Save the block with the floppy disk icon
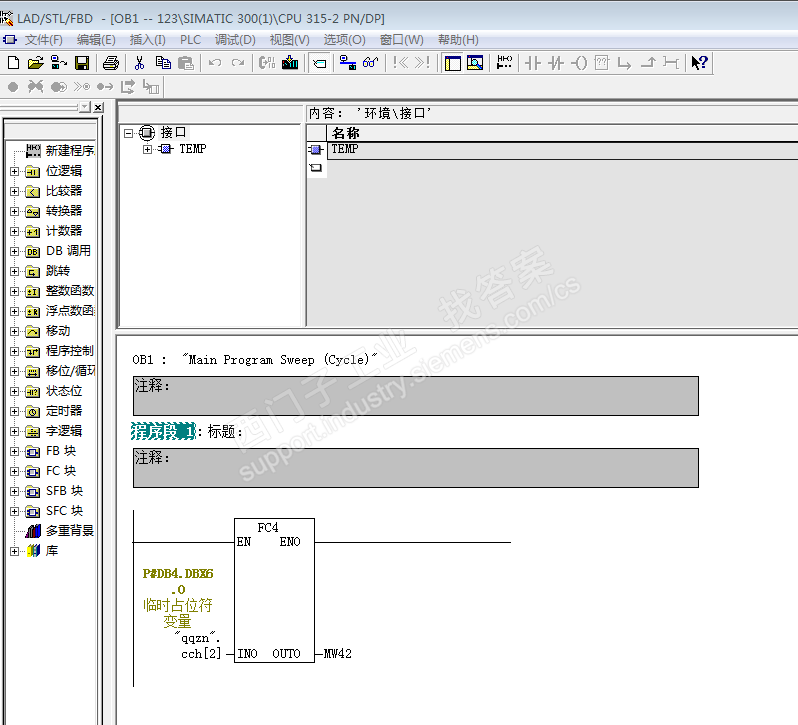The height and width of the screenshot is (725, 798). (81, 63)
